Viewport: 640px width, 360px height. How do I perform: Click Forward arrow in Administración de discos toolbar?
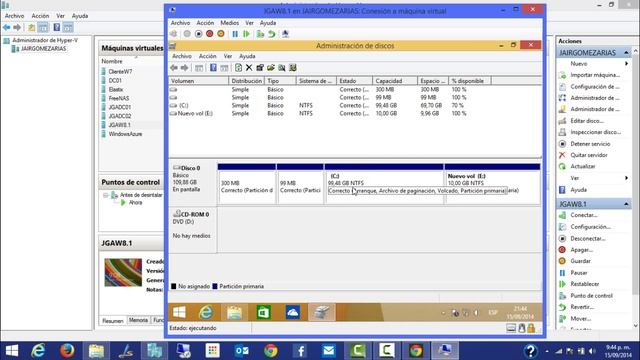[184, 68]
